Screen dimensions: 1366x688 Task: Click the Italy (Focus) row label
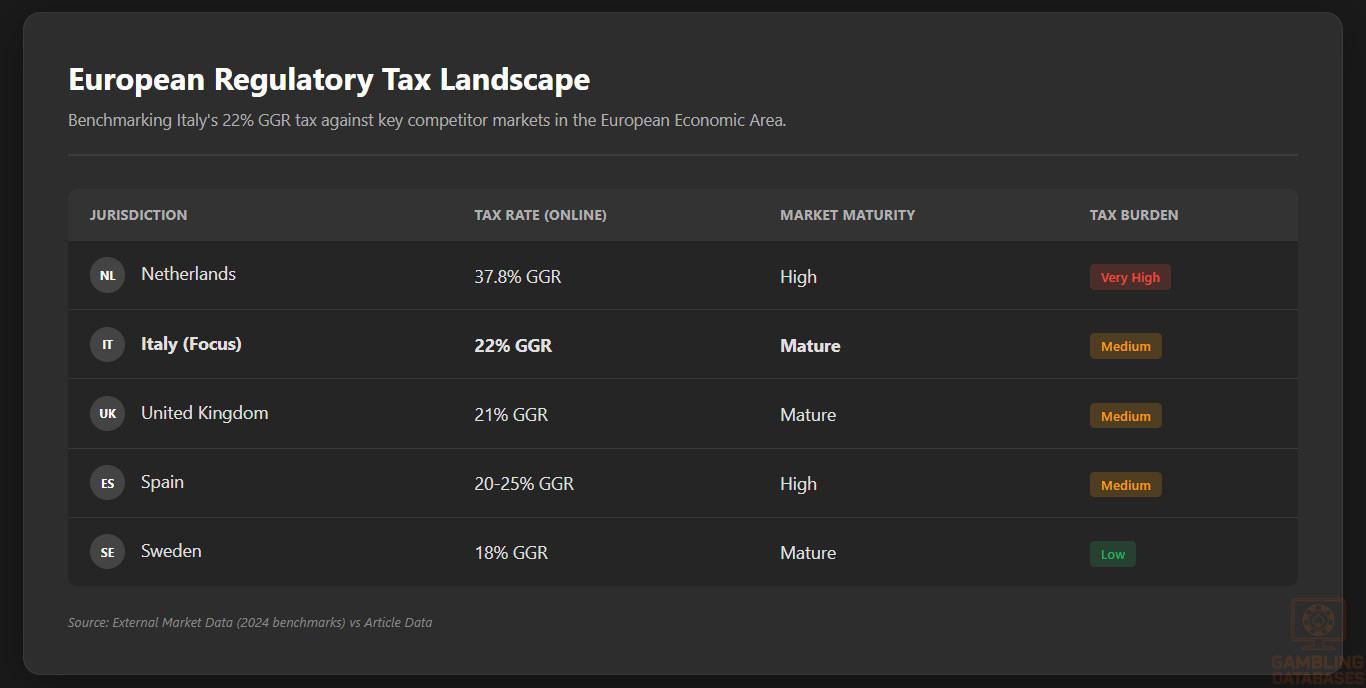tap(191, 344)
